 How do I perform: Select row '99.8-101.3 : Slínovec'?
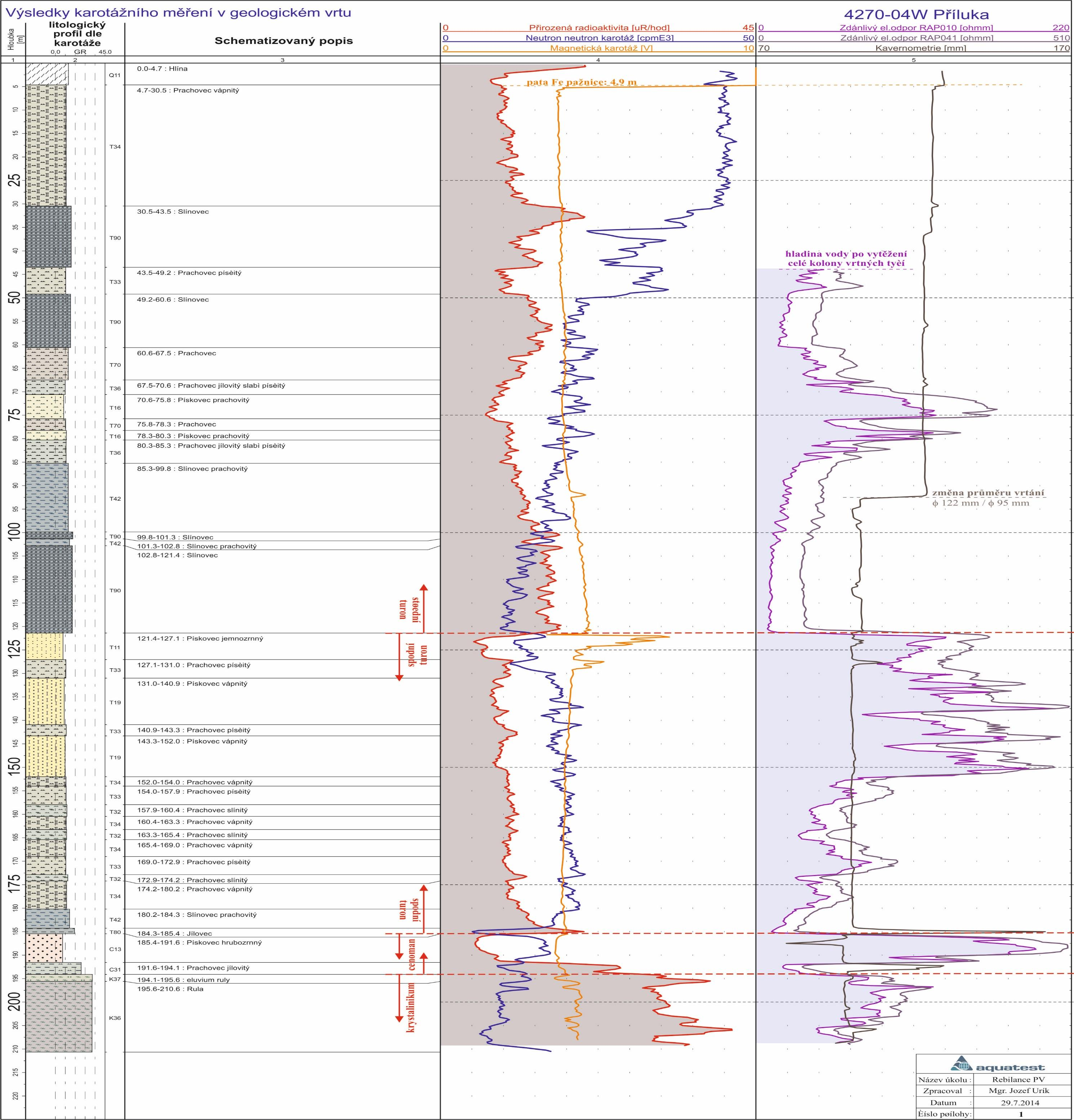tap(175, 538)
